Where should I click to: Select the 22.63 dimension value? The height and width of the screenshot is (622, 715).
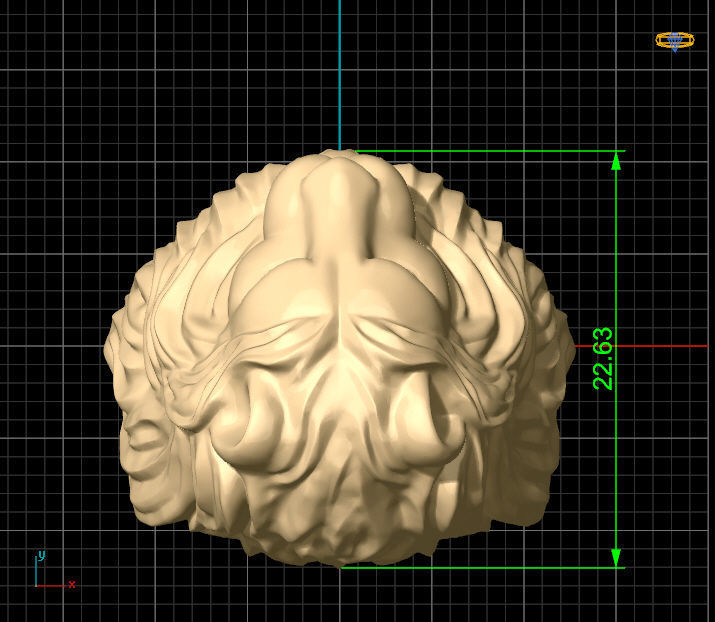coord(603,359)
